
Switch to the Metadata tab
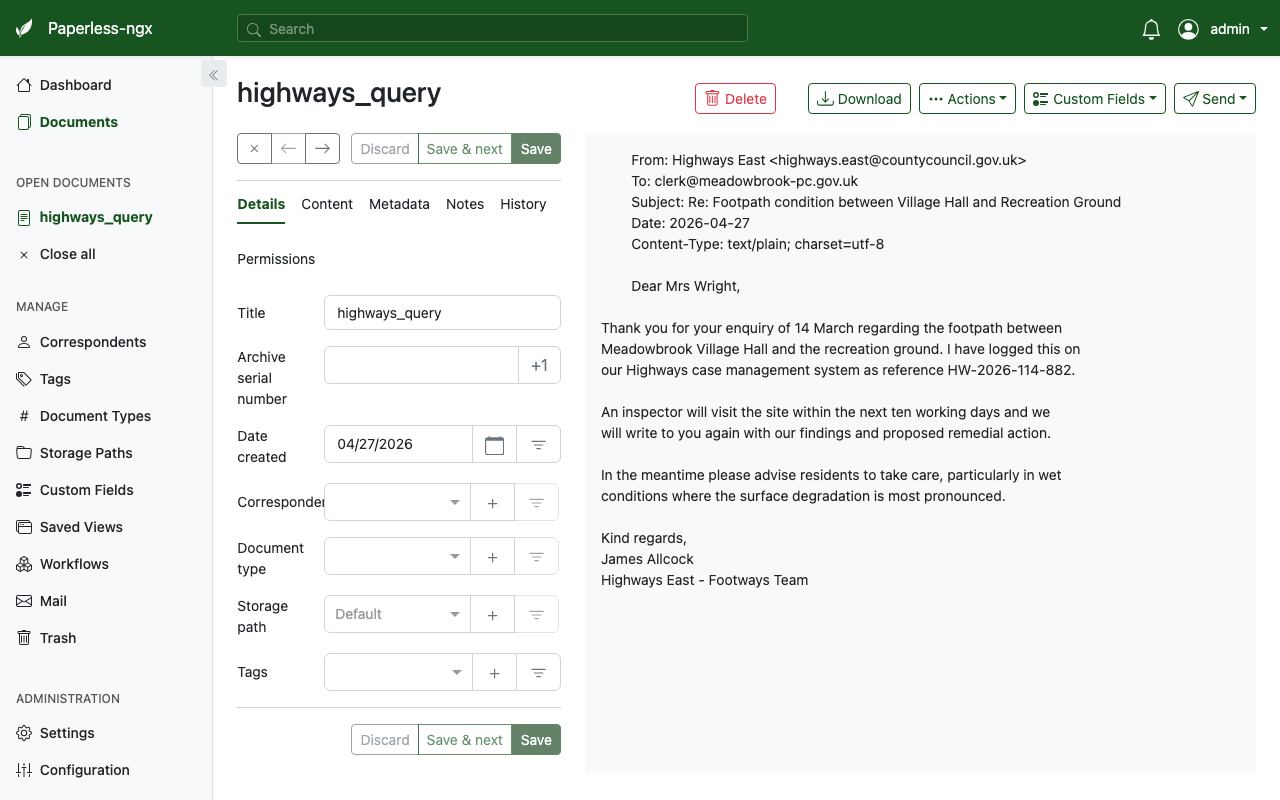pos(399,204)
